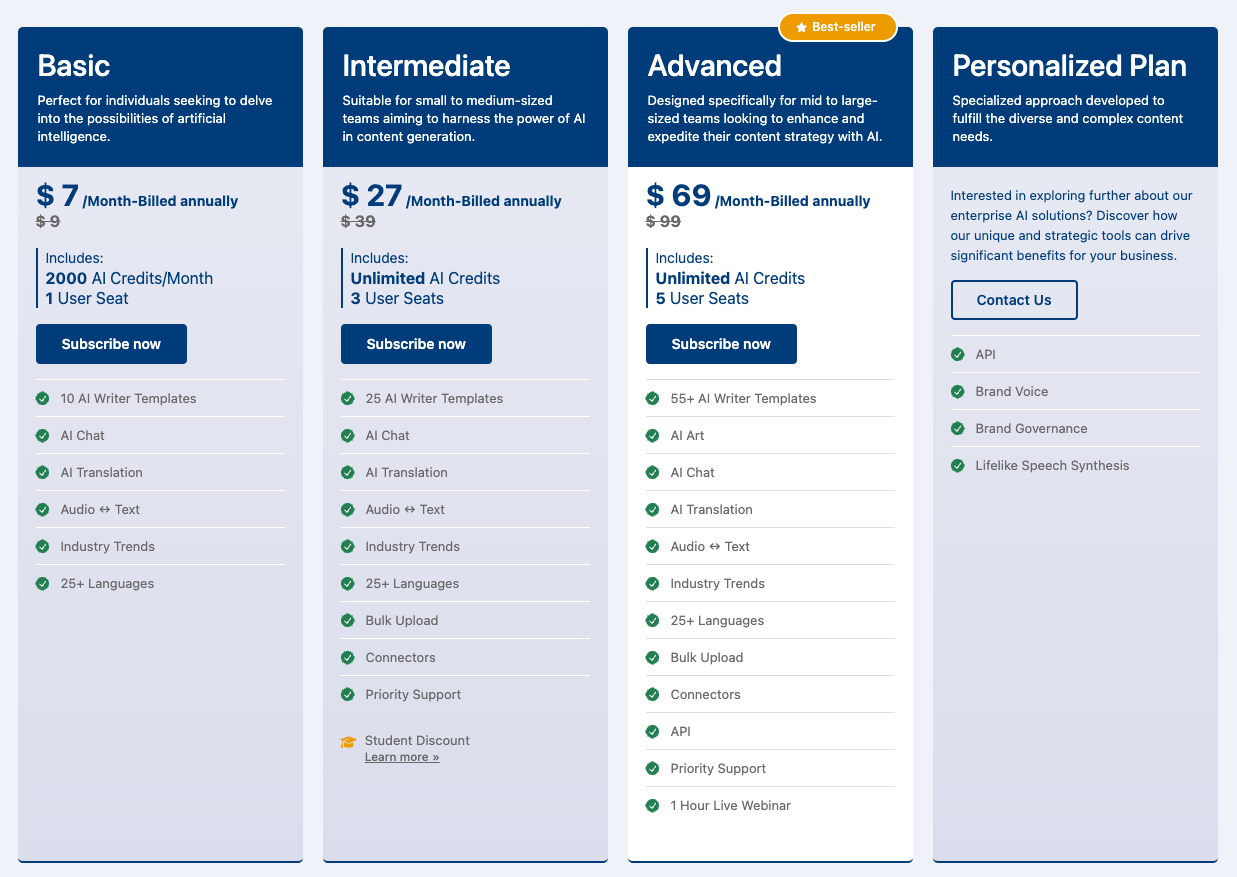The height and width of the screenshot is (877, 1237).
Task: Click the graduation cap Student Discount icon
Action: click(348, 742)
